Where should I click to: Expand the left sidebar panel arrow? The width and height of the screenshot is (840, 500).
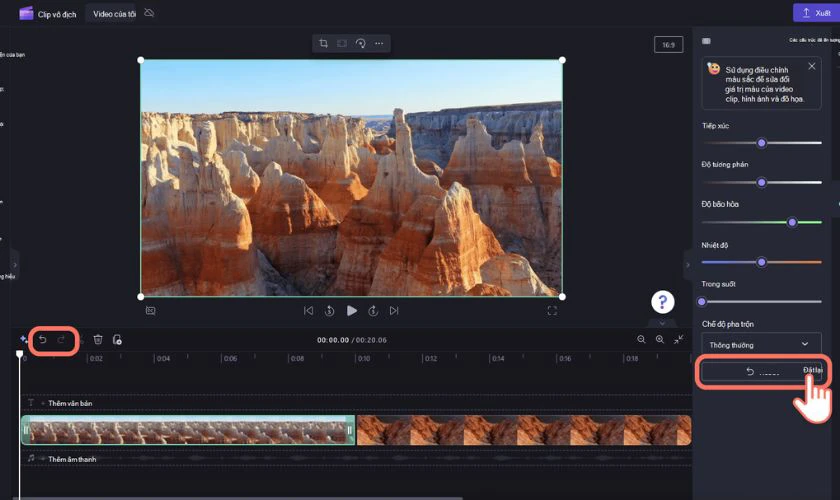(14, 265)
